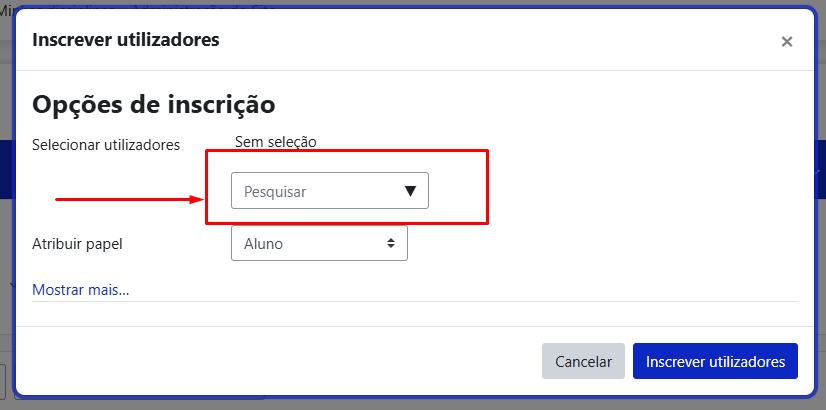826x410 pixels.
Task: Expand more options via Mostrar mais link
Action: coord(81,290)
